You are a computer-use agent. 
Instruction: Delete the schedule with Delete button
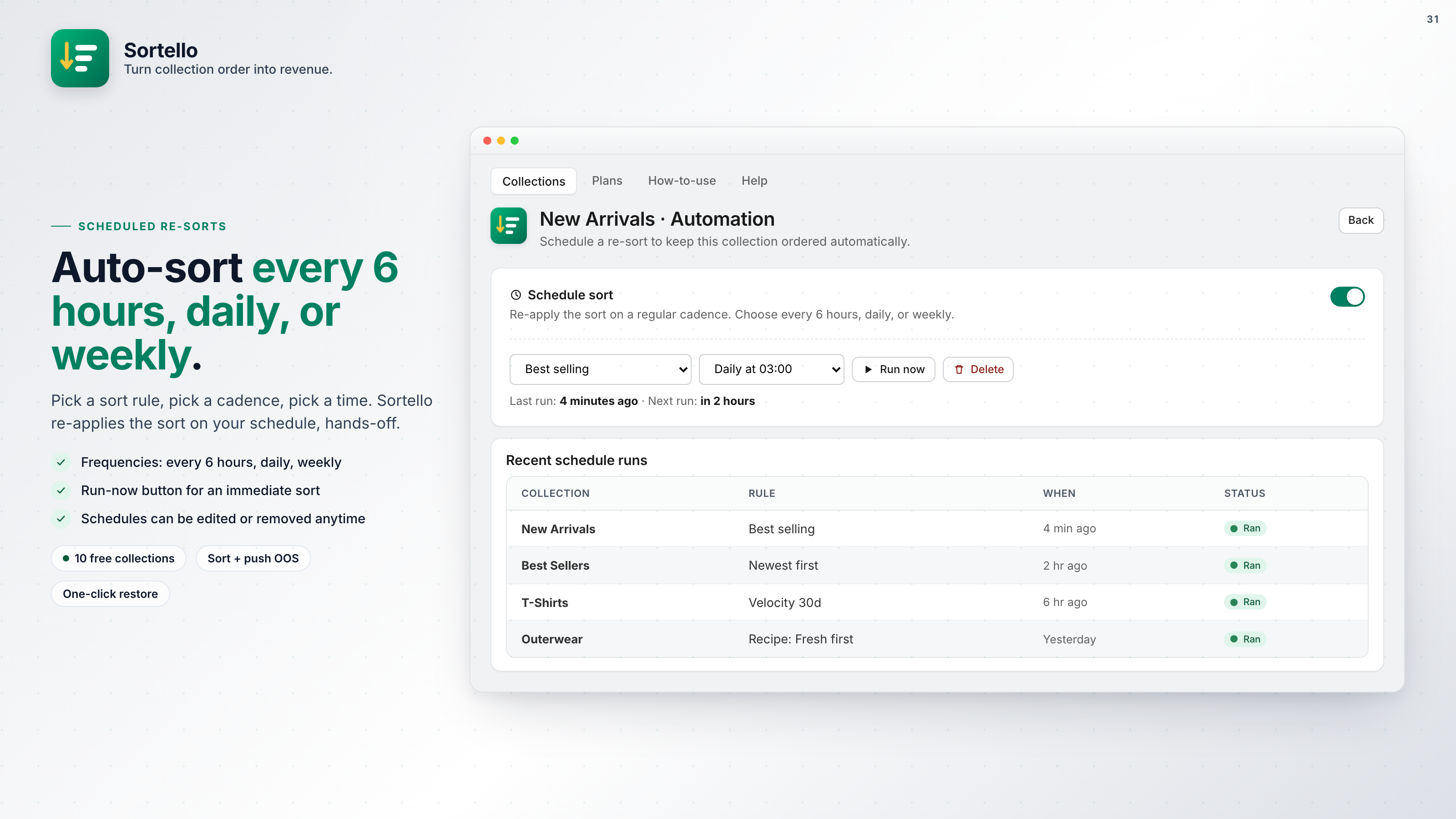[x=978, y=369]
